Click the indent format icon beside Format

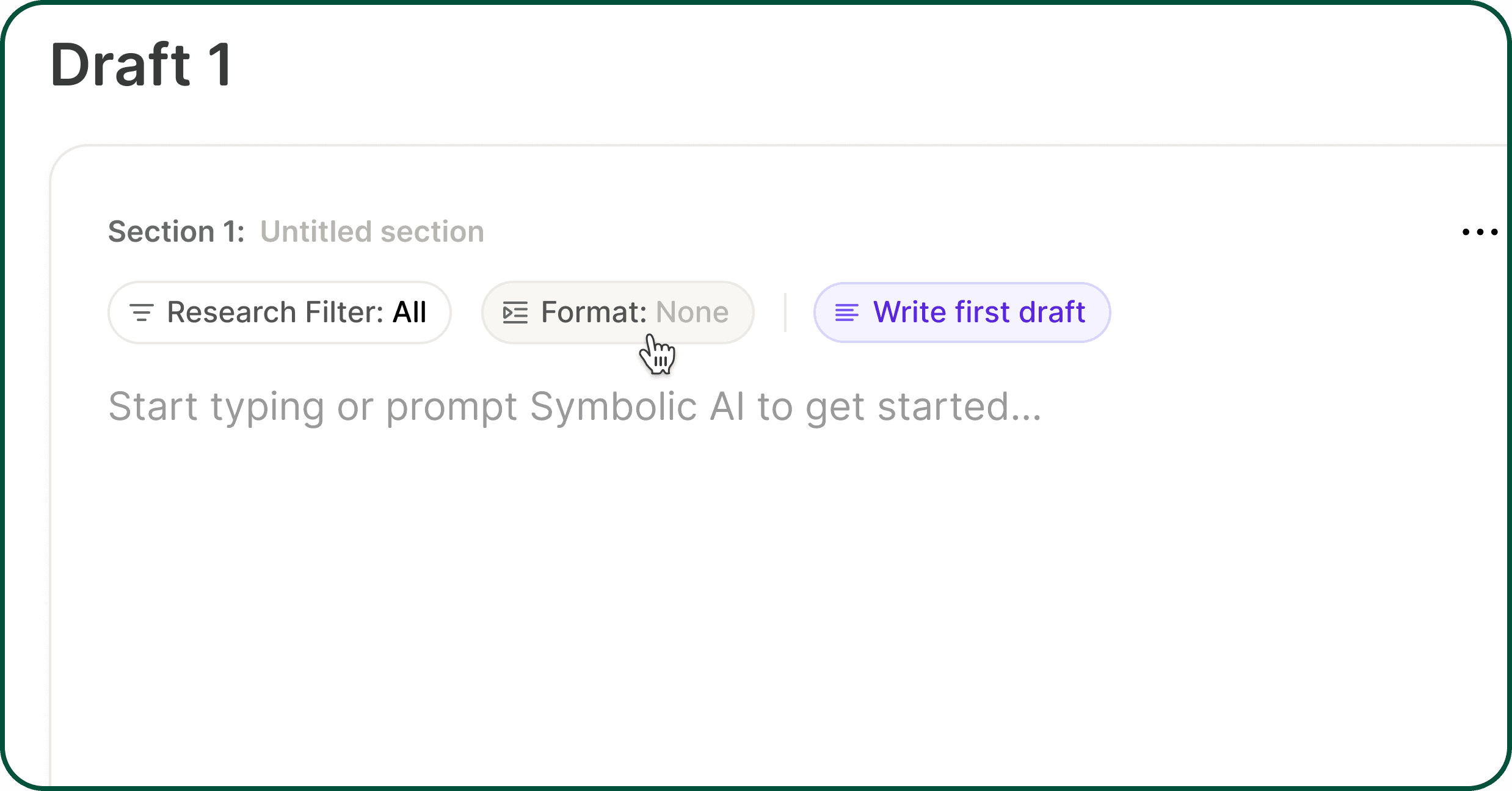[515, 312]
